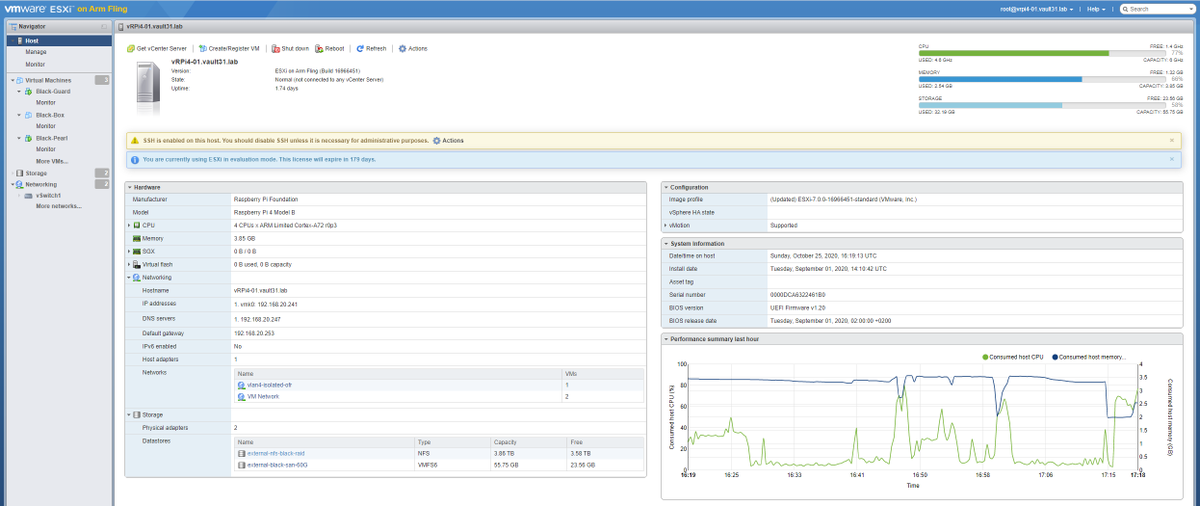Image resolution: width=1200 pixels, height=506 pixels.
Task: Collapse the System Information panel
Action: 666,243
